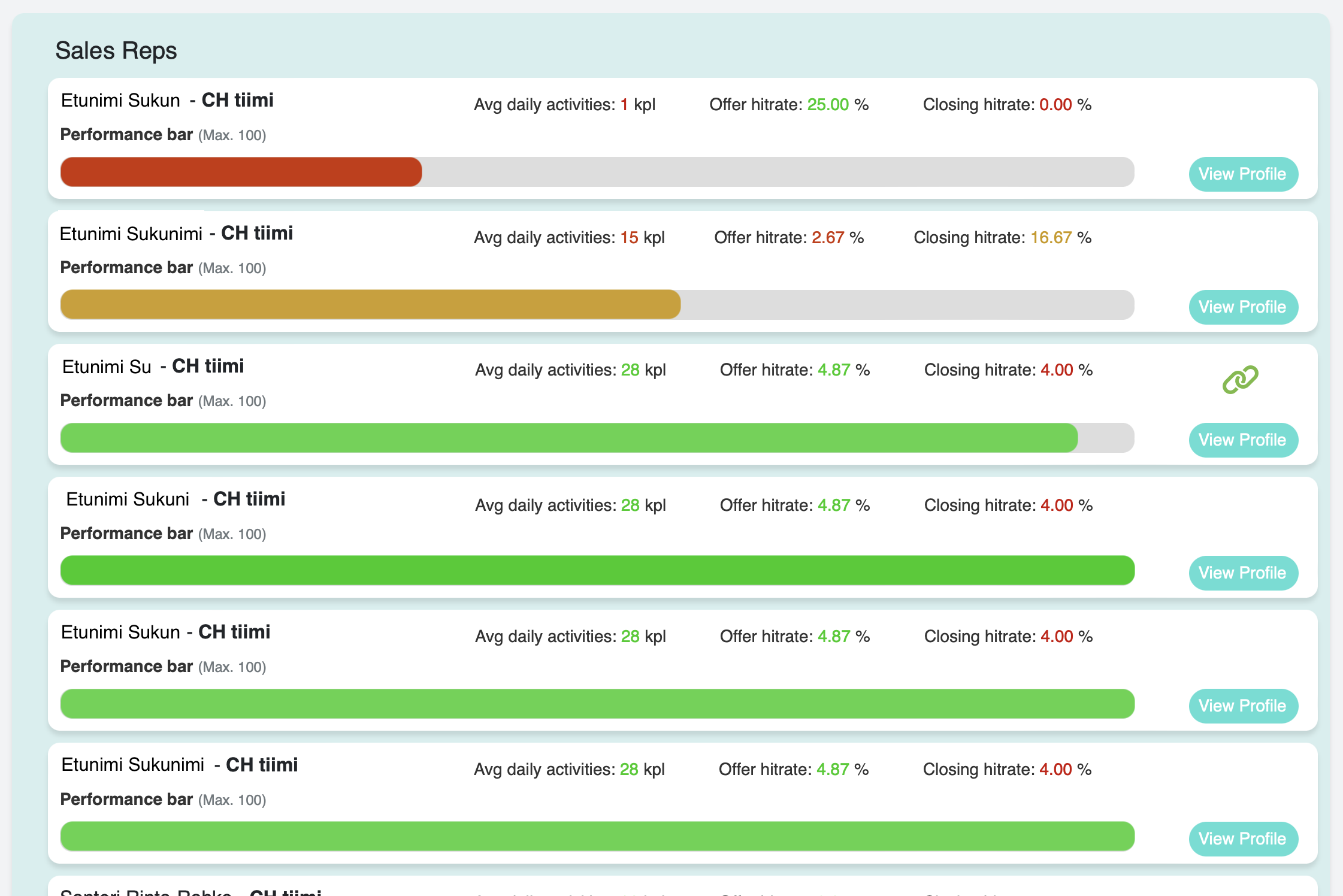Select the name Etunimi Su - CH tiimi

pyautogui.click(x=153, y=367)
